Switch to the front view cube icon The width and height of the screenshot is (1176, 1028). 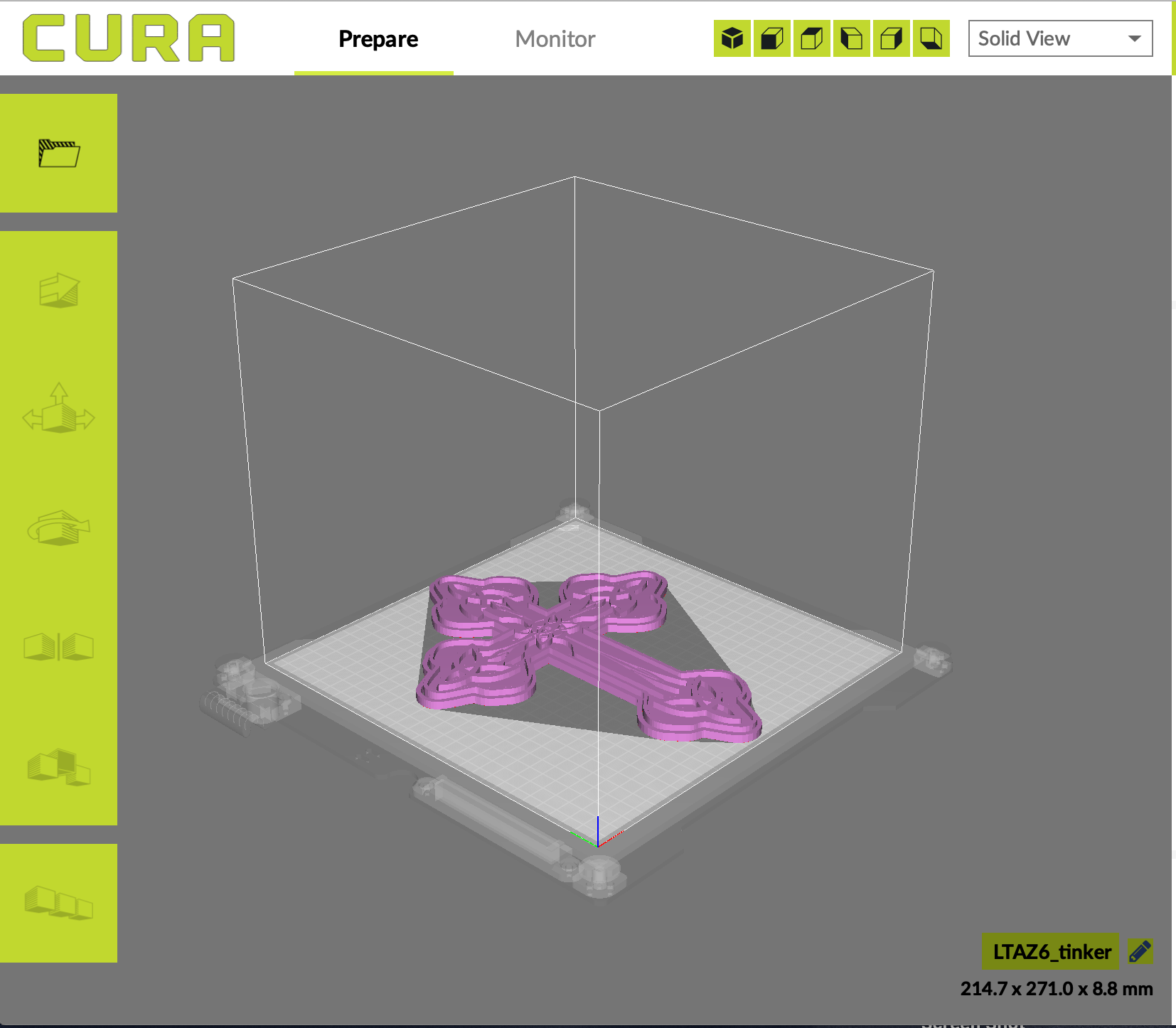click(x=771, y=39)
